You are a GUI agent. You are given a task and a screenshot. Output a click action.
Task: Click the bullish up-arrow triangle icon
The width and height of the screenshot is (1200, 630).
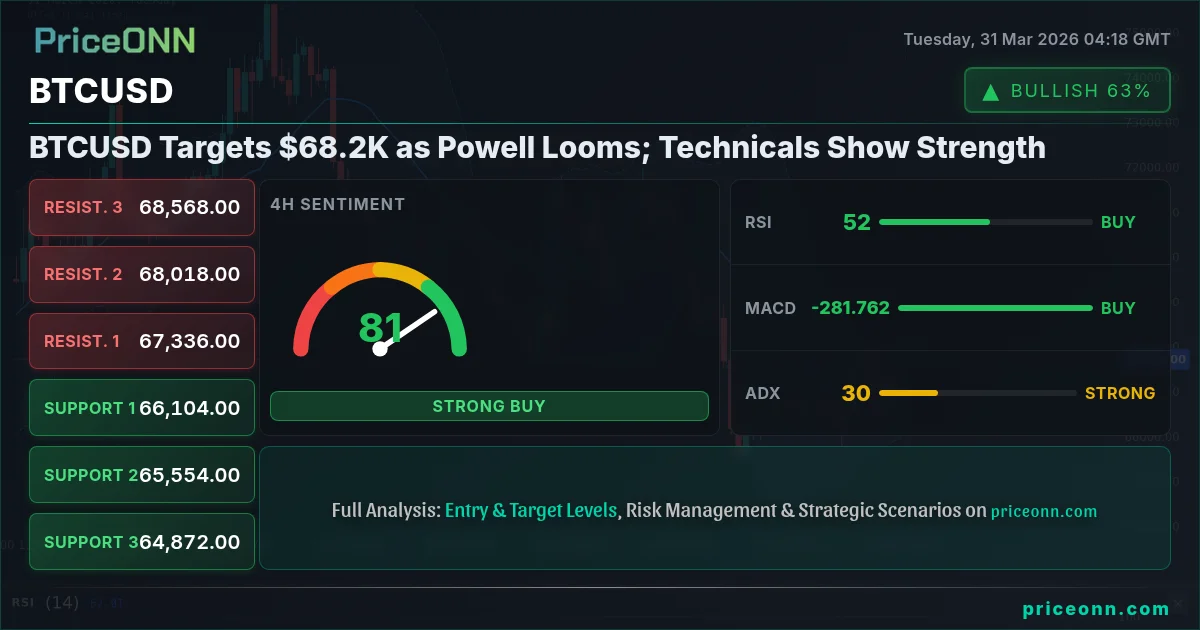991,92
